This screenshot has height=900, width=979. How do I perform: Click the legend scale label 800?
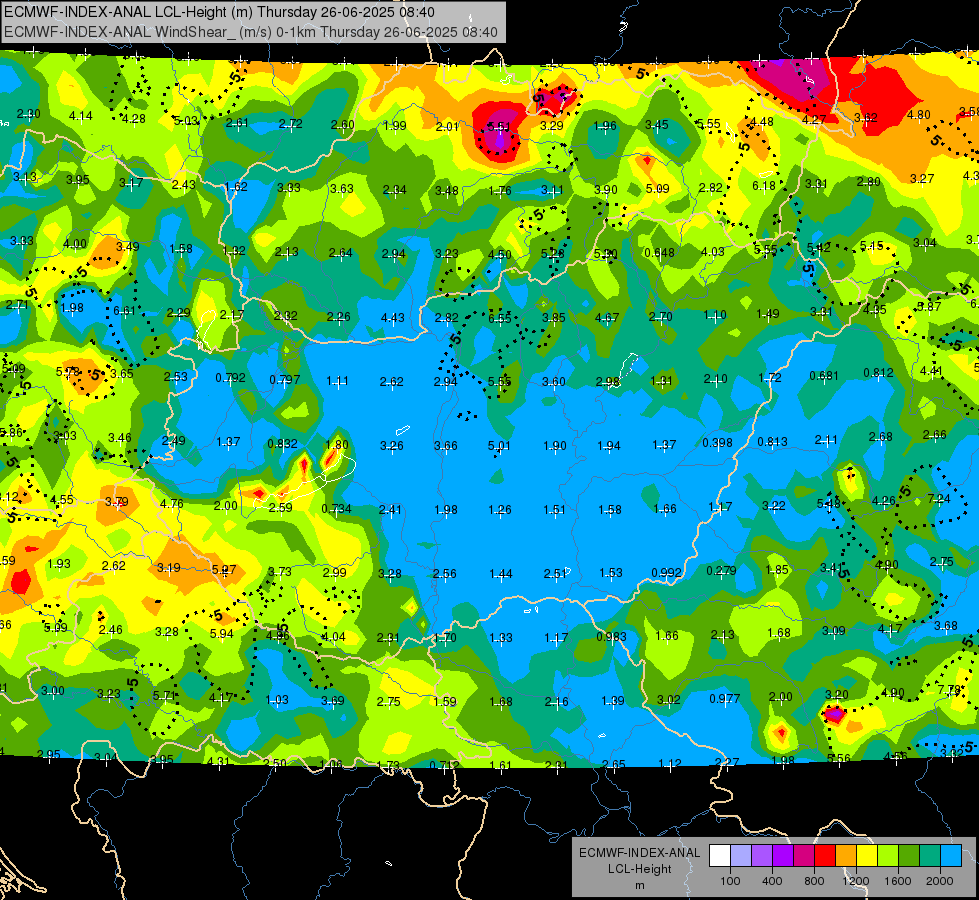[814, 881]
